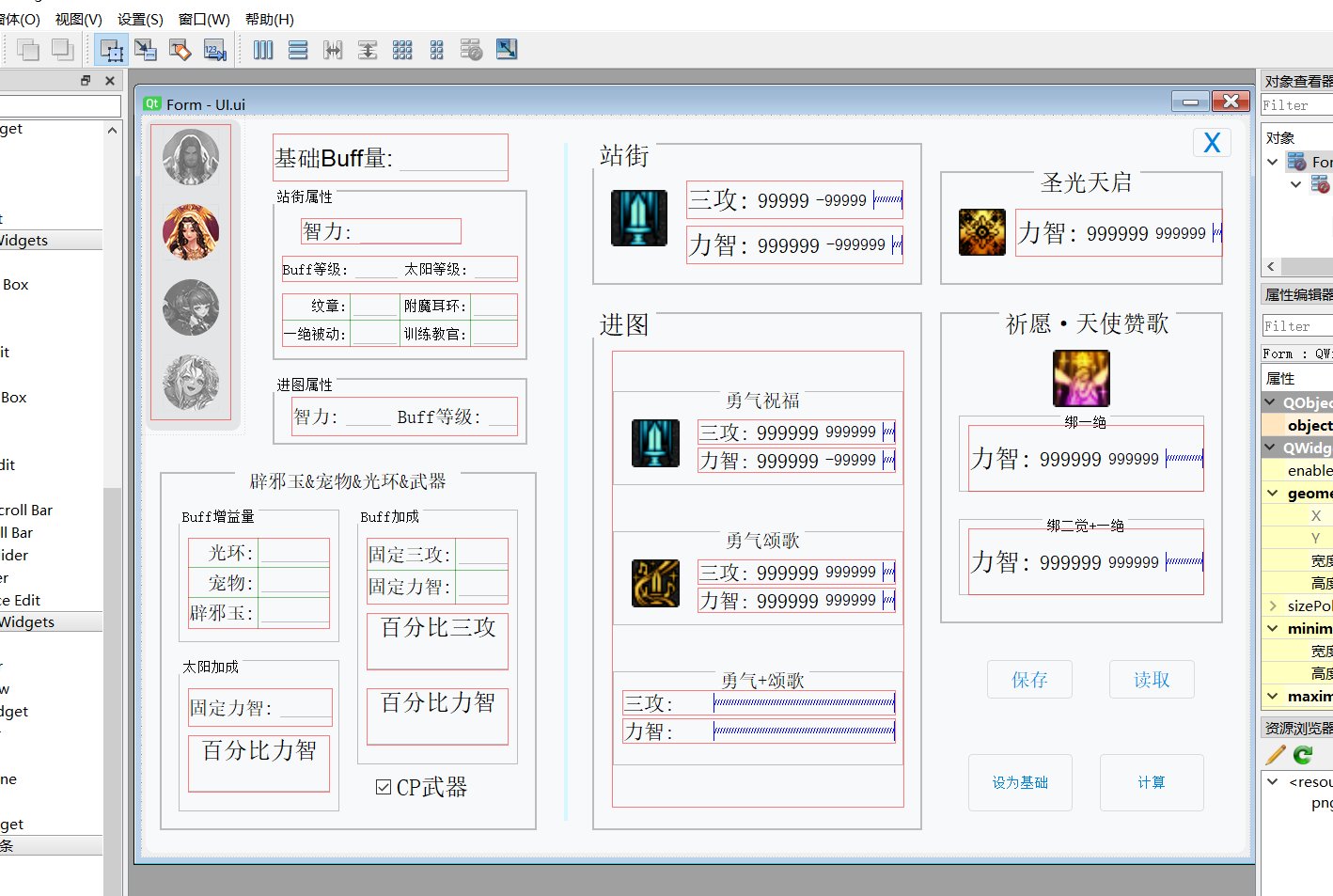
Task: Apply Lay Out in a Grid
Action: click(x=402, y=50)
